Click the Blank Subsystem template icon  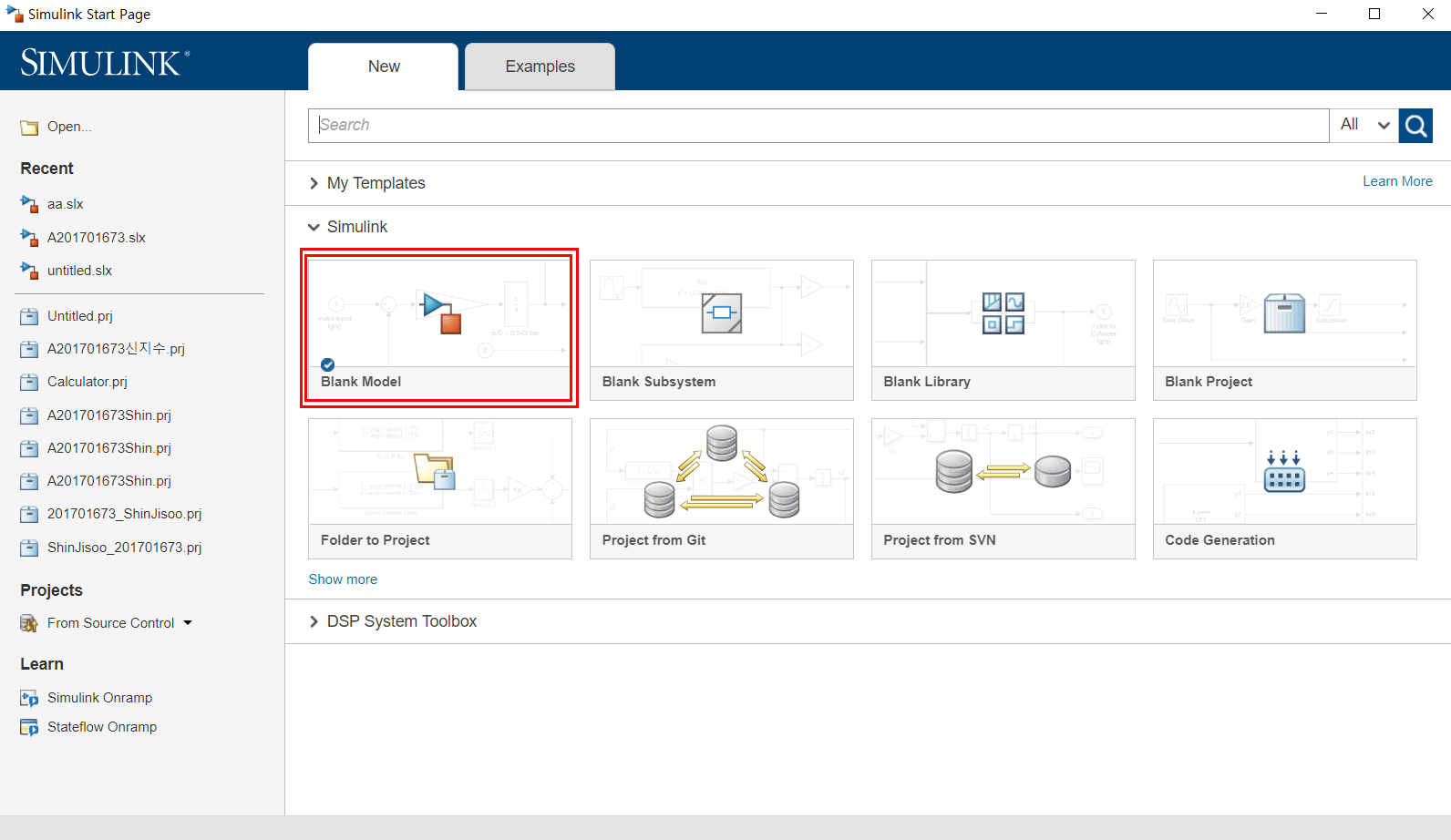[x=722, y=312]
